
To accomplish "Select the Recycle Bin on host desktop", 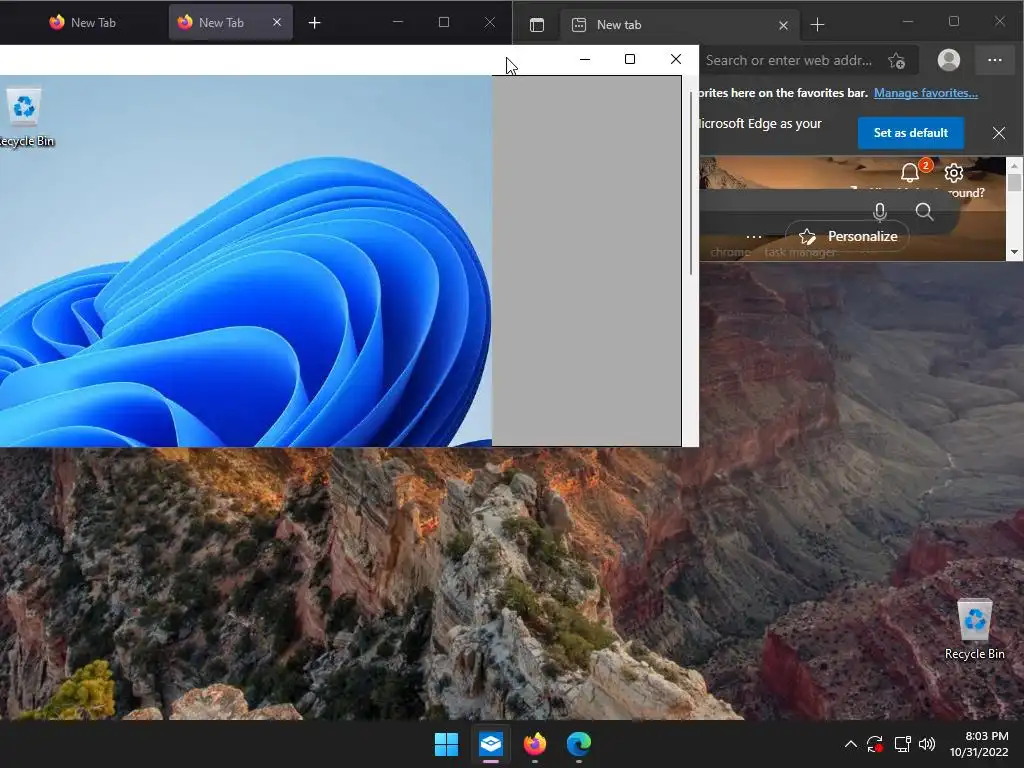I will 974,630.
